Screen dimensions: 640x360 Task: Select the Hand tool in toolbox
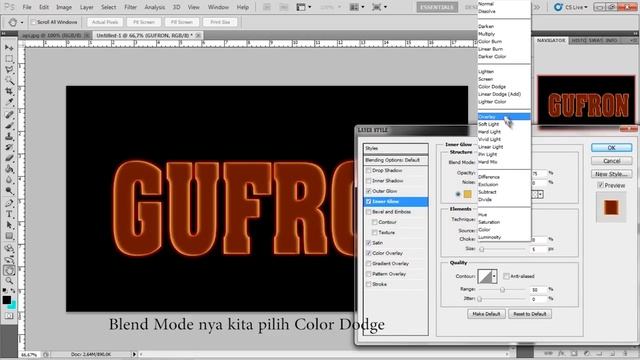pyautogui.click(x=9, y=270)
